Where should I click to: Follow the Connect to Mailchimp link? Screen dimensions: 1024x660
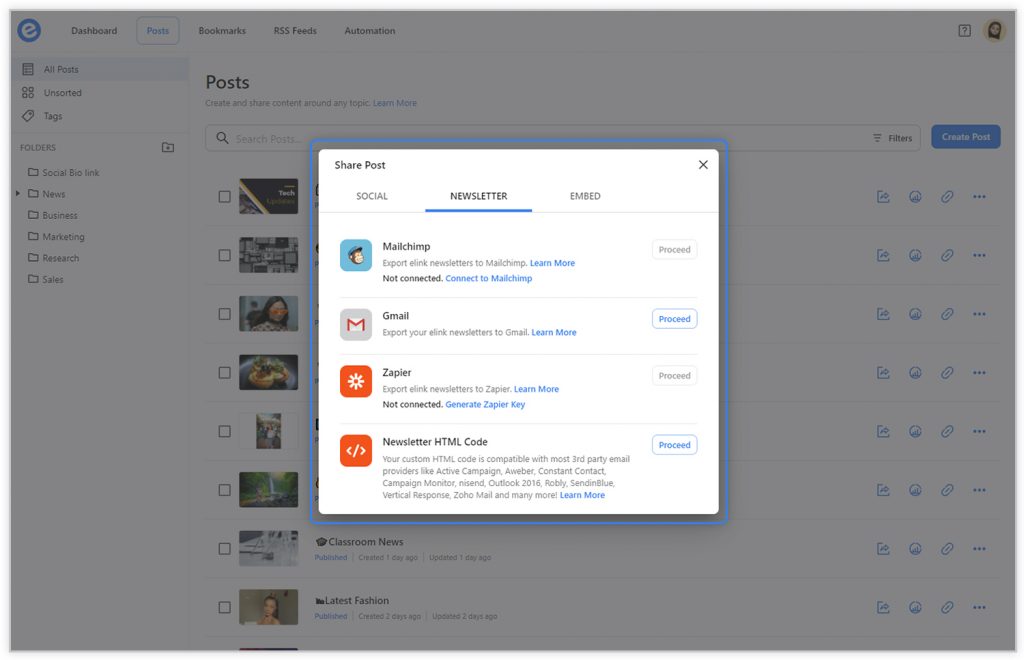[488, 279]
